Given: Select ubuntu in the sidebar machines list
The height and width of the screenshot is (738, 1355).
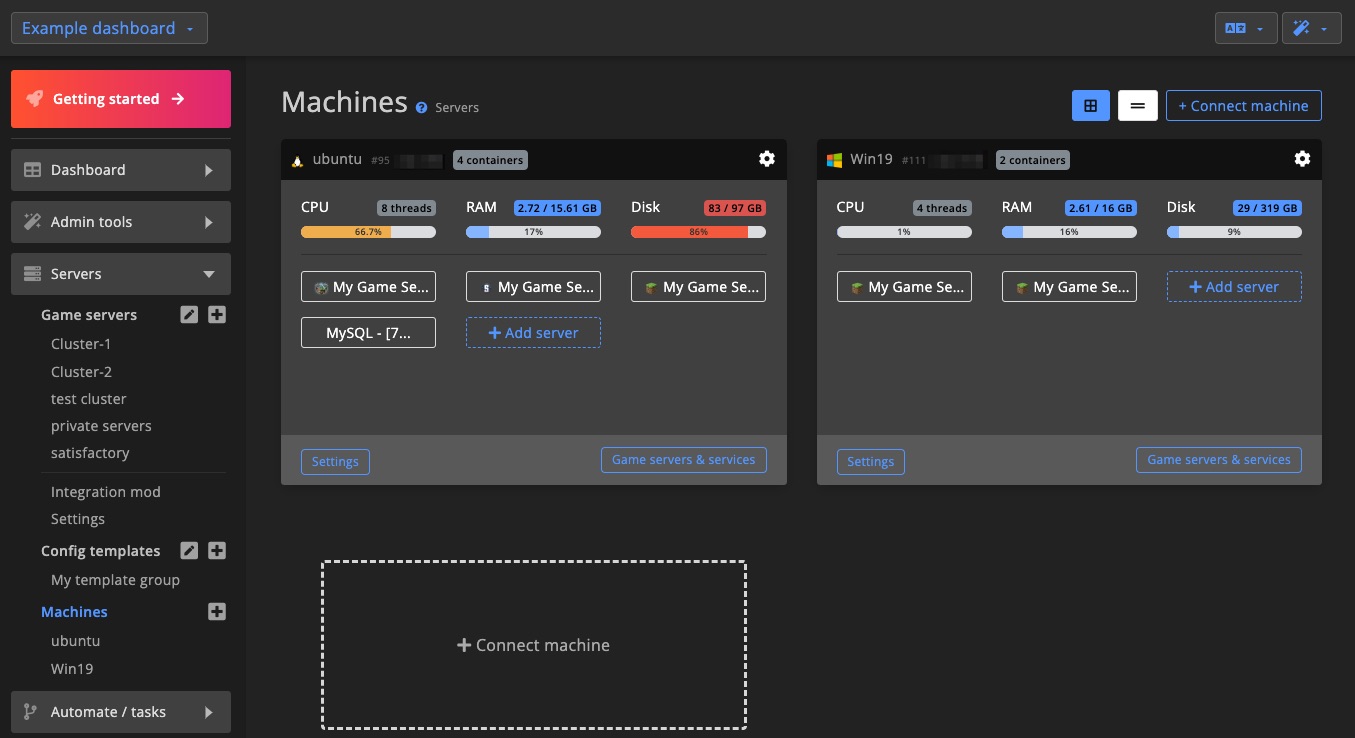Looking at the screenshot, I should [75, 641].
